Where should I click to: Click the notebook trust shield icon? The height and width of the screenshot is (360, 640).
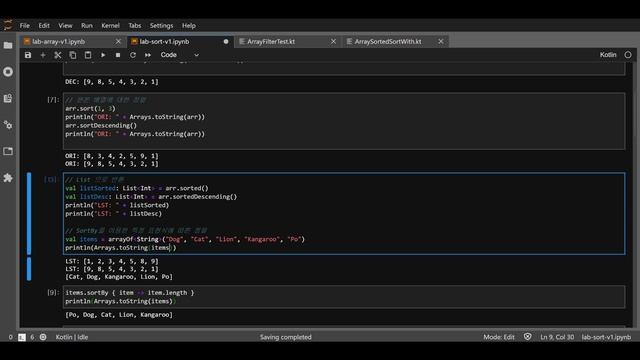527,337
